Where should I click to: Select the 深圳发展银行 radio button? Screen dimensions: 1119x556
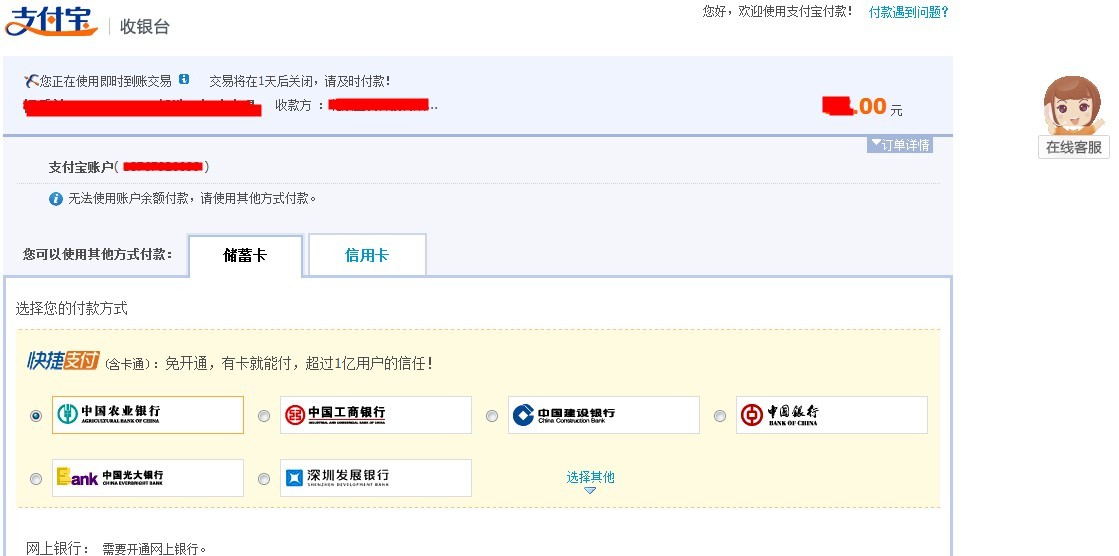pyautogui.click(x=264, y=479)
